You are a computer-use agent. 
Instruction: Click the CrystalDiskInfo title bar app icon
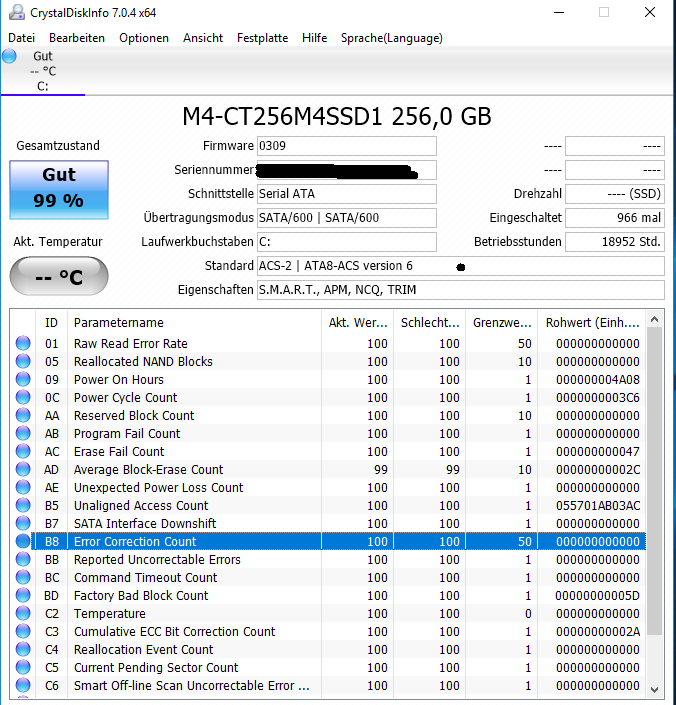[17, 12]
